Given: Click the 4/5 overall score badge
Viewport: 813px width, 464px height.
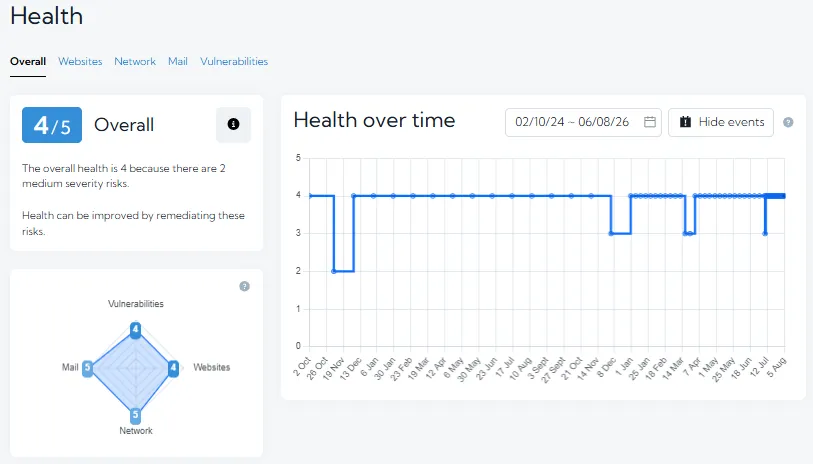Looking at the screenshot, I should click(x=52, y=125).
